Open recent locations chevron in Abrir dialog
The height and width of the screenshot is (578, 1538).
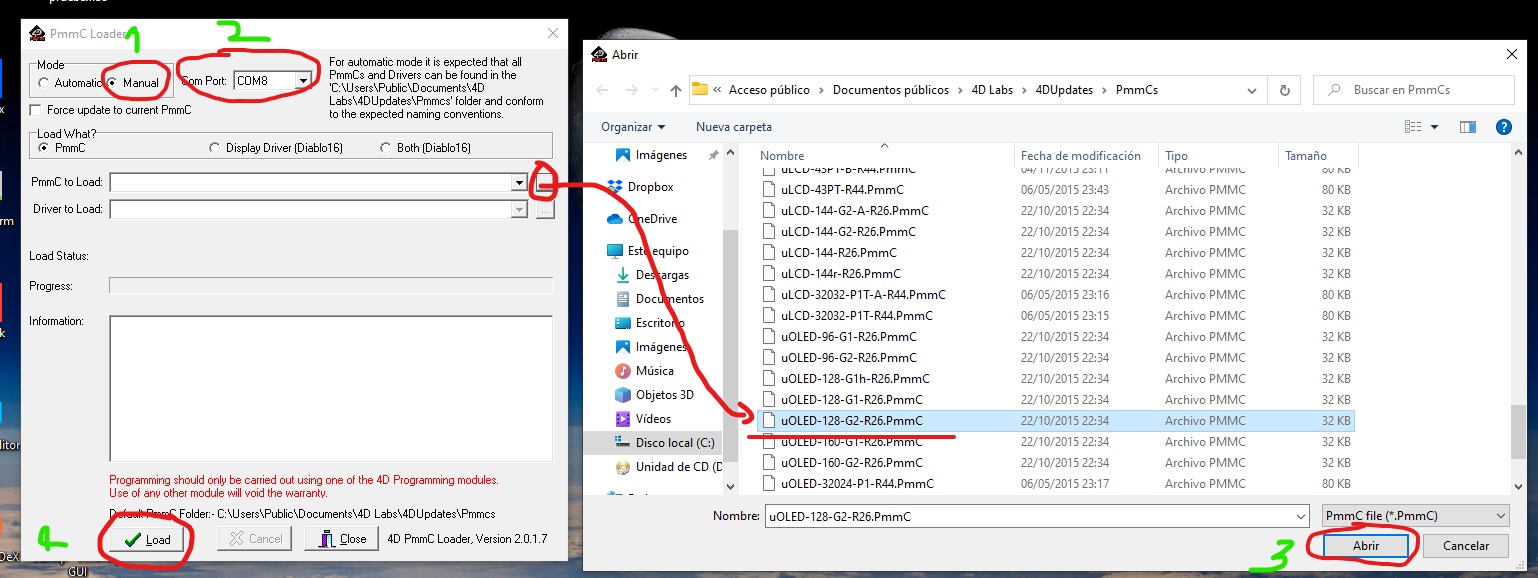656,90
